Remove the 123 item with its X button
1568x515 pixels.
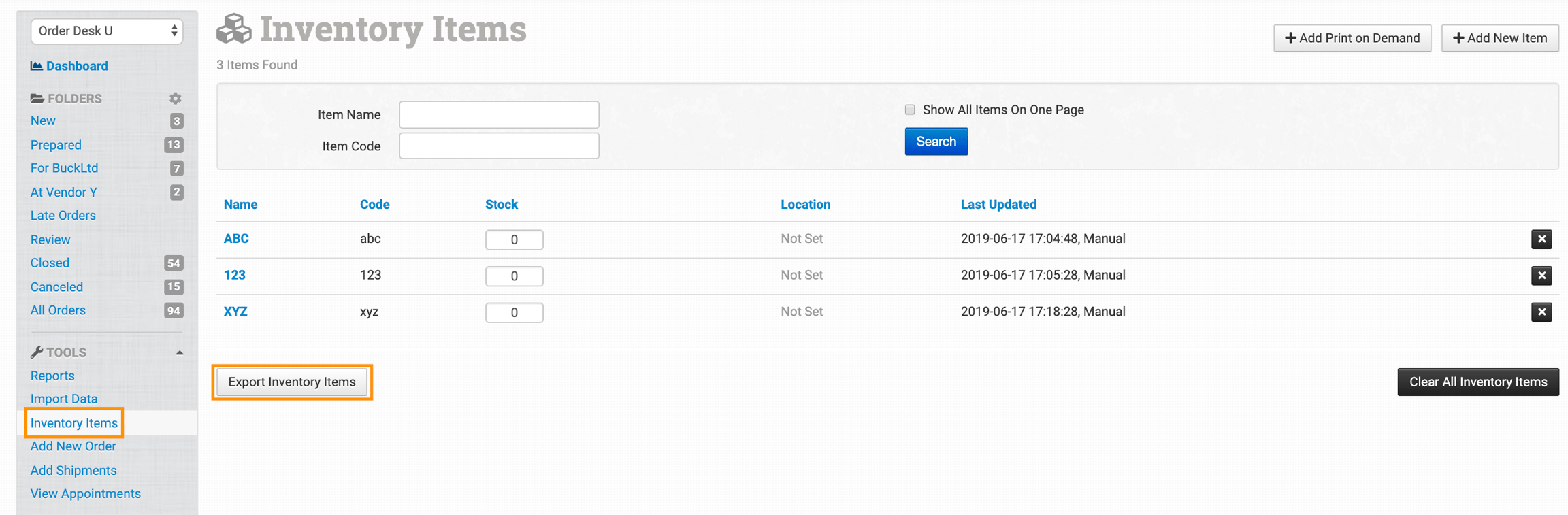(x=1541, y=276)
